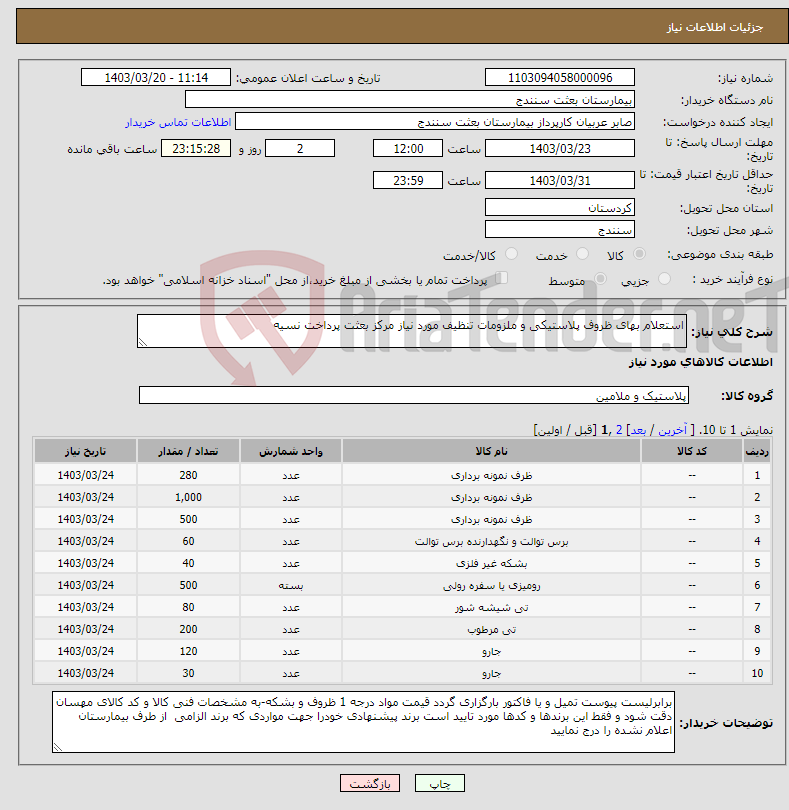Click the price validity date 1403/03/31 field
The width and height of the screenshot is (789, 810).
pos(560,180)
